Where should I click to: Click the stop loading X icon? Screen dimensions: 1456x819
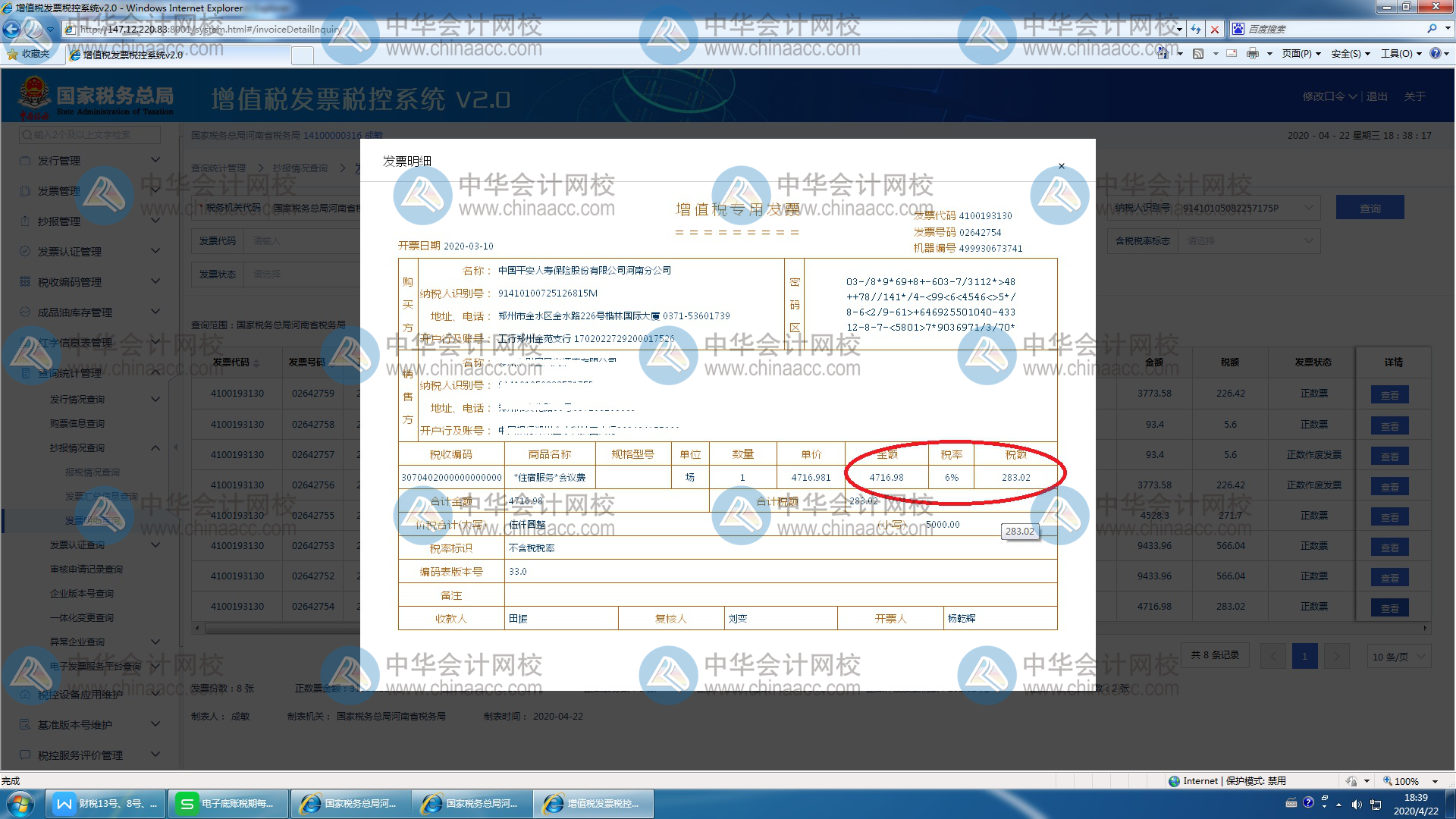tap(1215, 30)
